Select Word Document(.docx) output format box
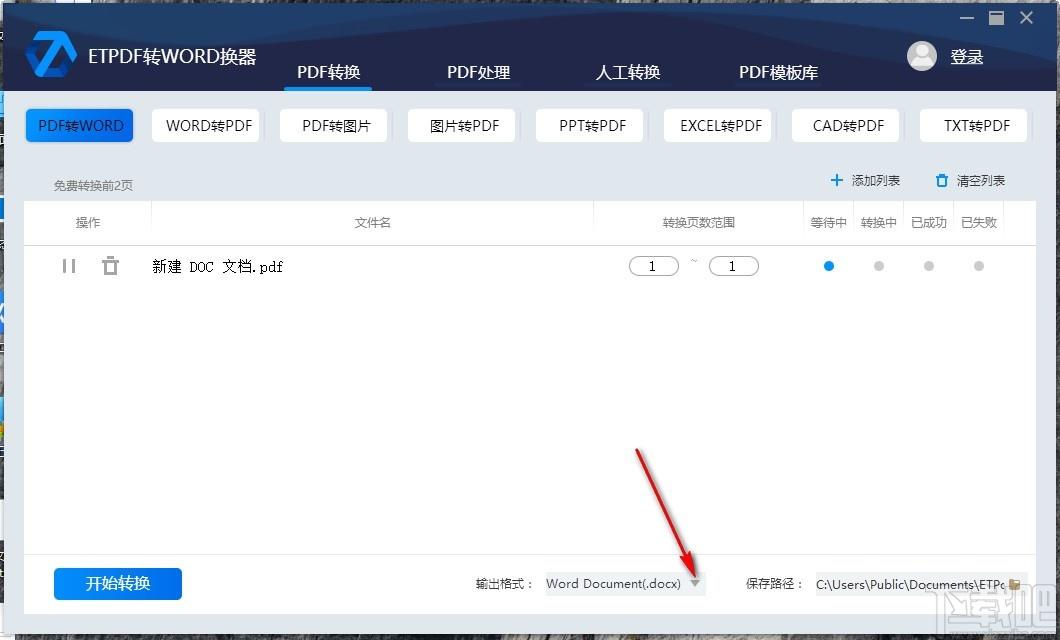Image resolution: width=1060 pixels, height=640 pixels. pyautogui.click(x=625, y=583)
